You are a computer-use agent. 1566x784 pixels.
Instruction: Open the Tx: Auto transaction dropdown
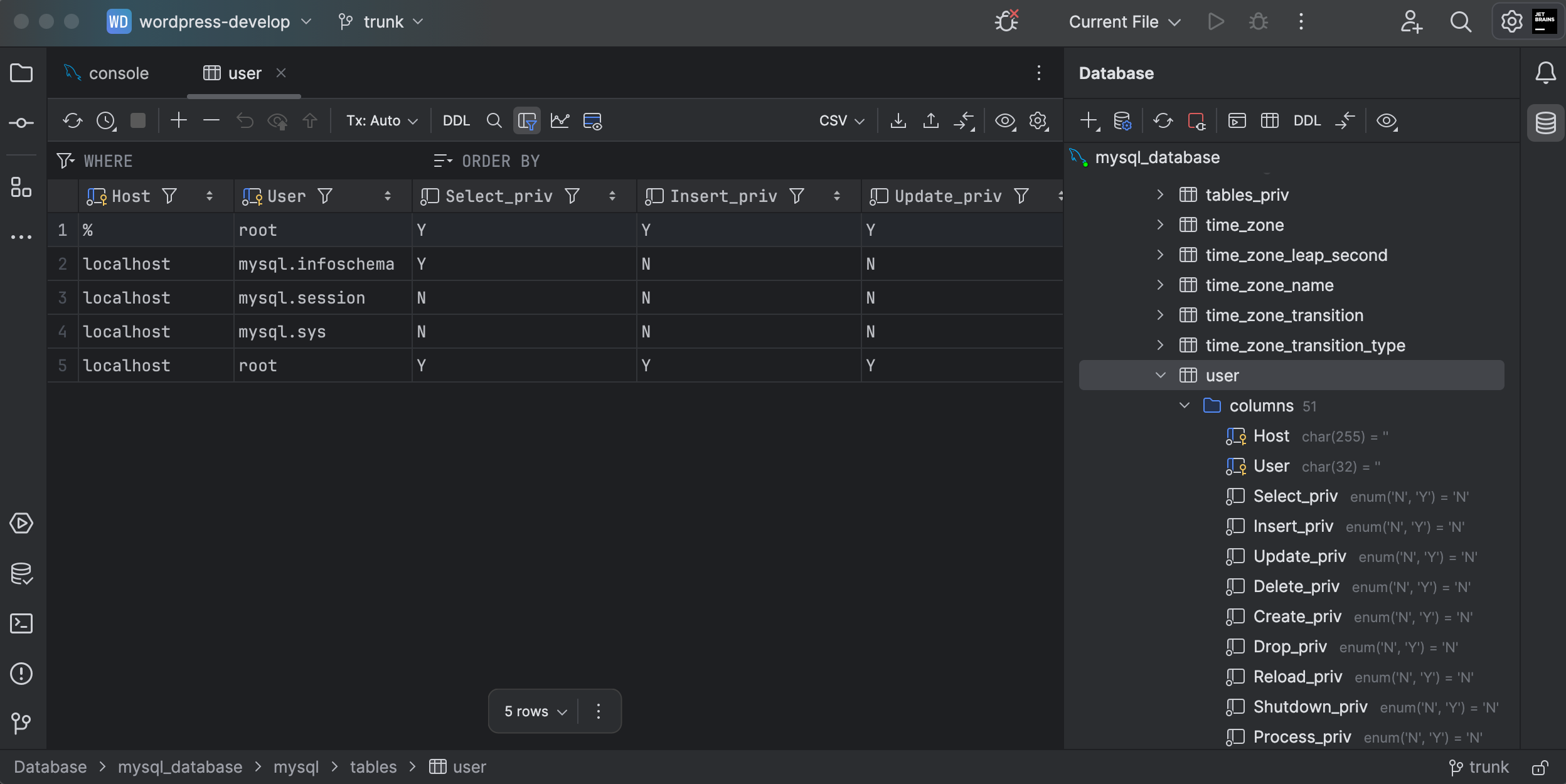(x=381, y=120)
